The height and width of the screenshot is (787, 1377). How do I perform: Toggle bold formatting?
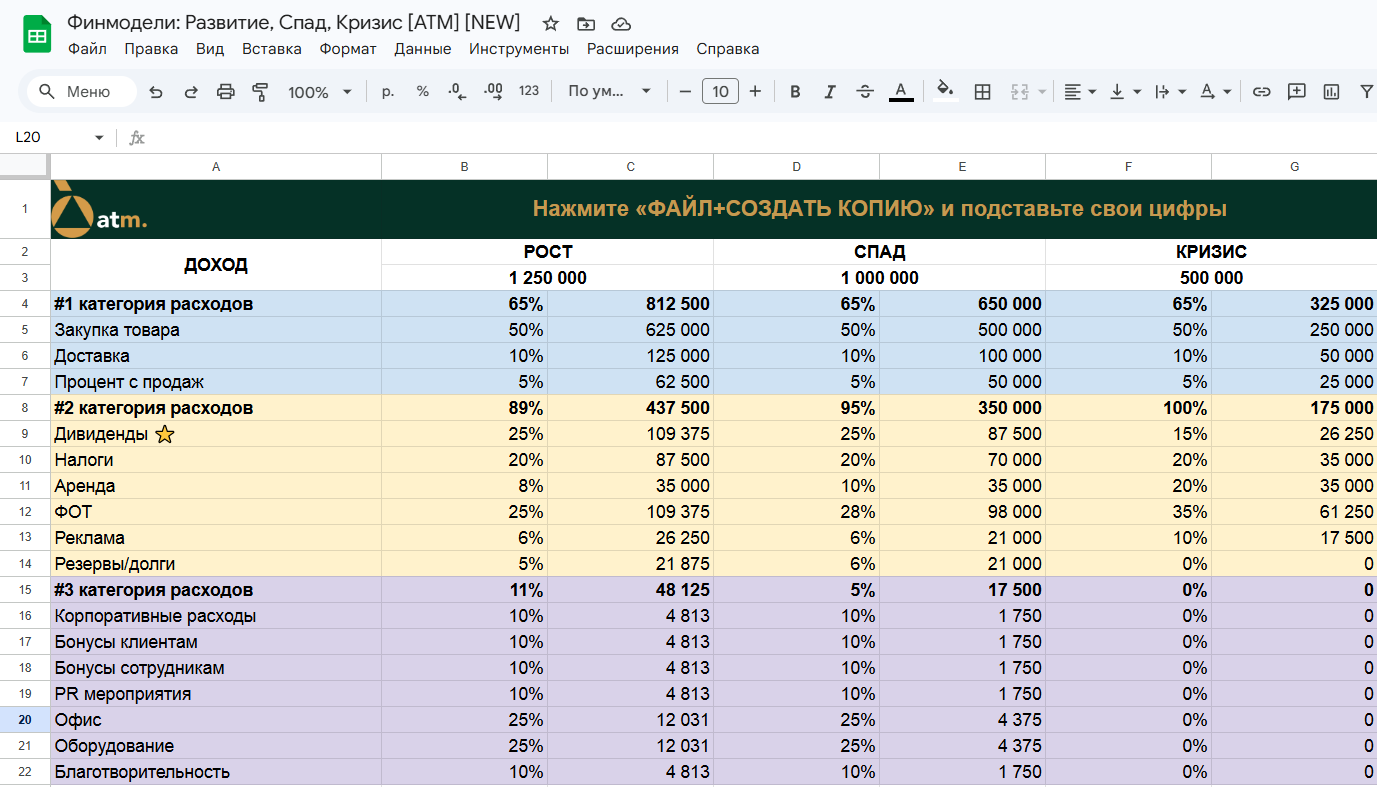coord(795,92)
